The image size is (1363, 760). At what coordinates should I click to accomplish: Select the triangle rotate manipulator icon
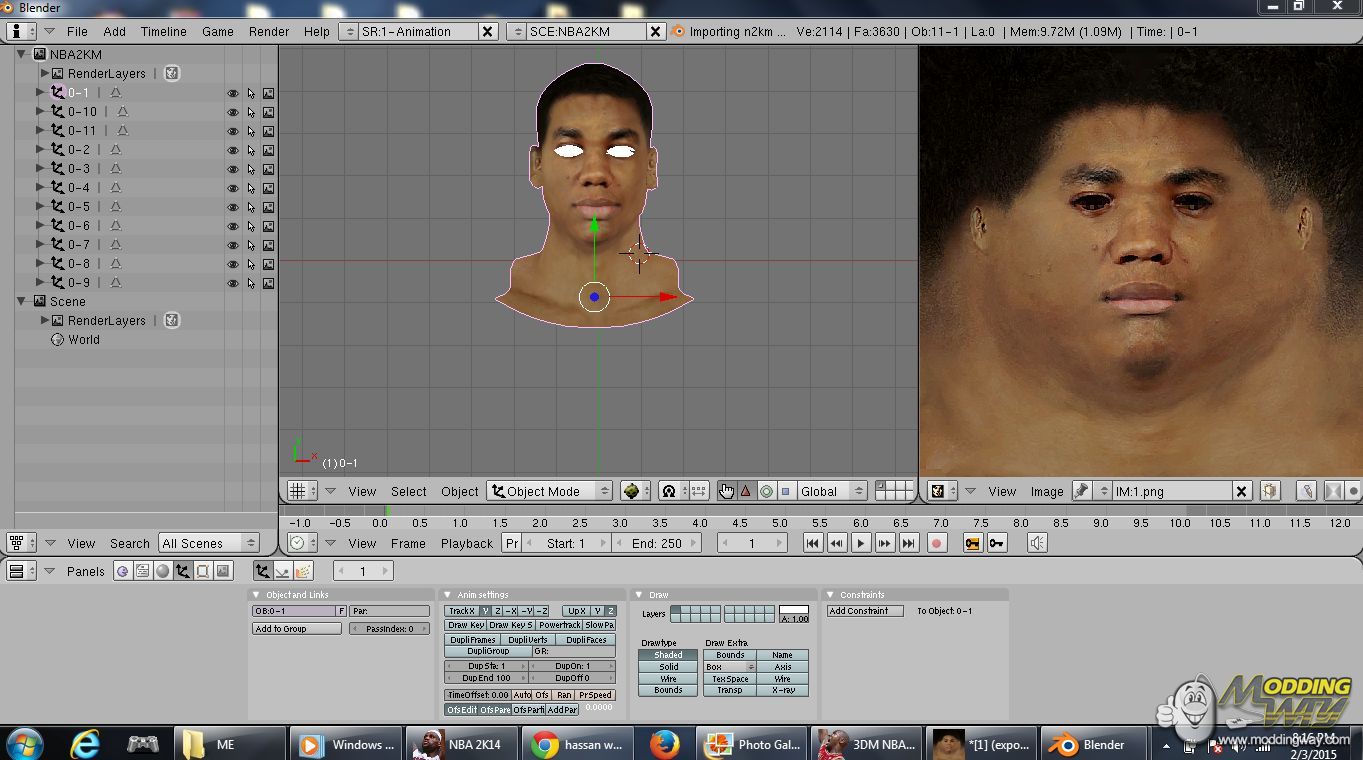point(745,491)
